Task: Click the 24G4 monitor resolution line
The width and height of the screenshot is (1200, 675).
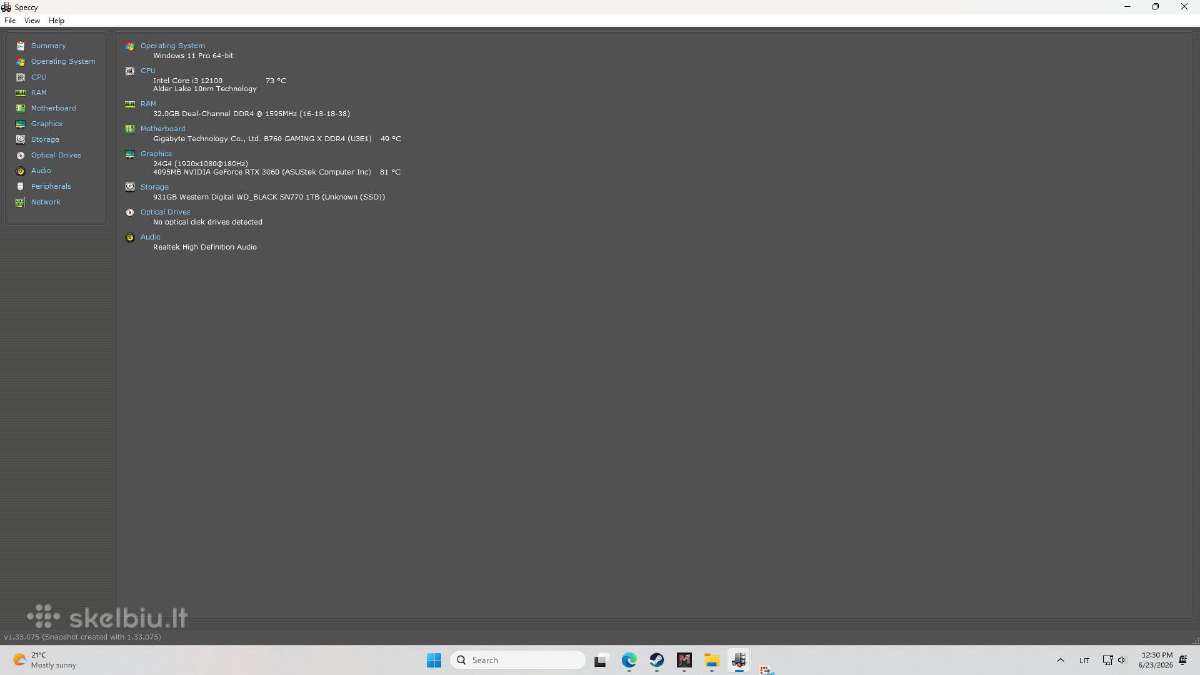Action: click(x=200, y=163)
